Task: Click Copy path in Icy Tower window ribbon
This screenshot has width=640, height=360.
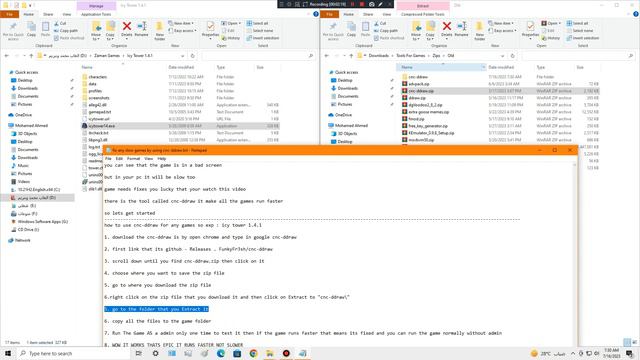Action: point(66,31)
